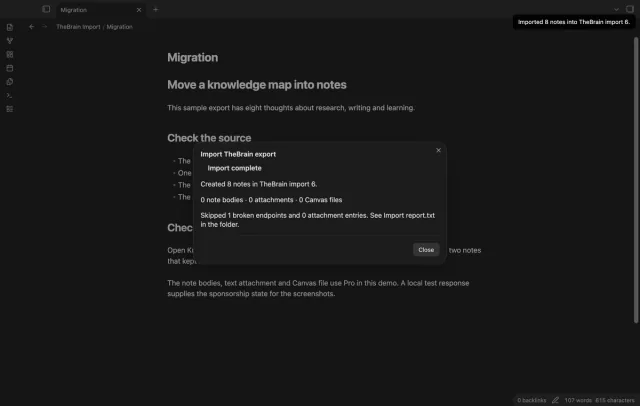The height and width of the screenshot is (406, 640).
Task: Toggle the left sidebar panel
Action: 46,9
